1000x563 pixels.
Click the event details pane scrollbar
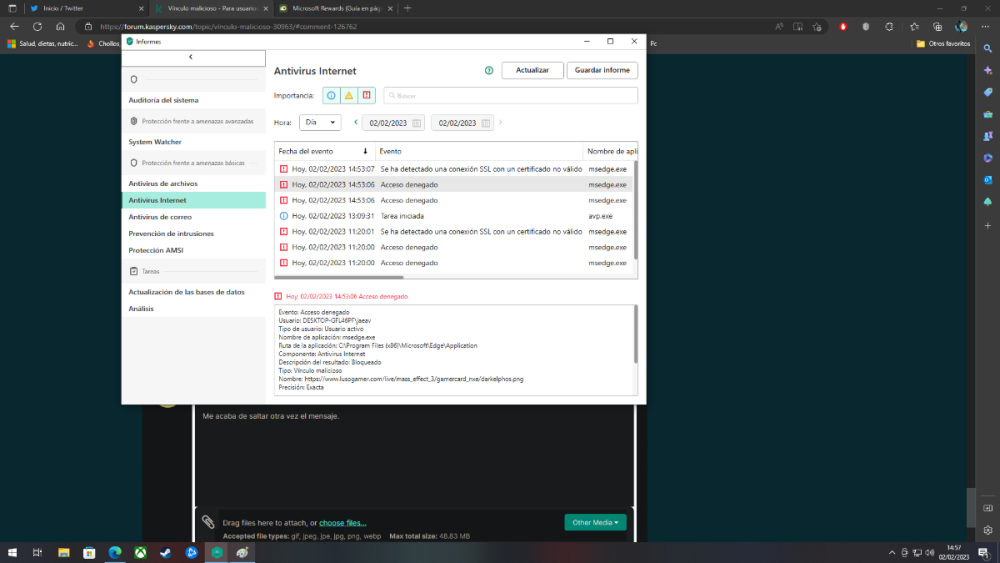click(x=635, y=334)
